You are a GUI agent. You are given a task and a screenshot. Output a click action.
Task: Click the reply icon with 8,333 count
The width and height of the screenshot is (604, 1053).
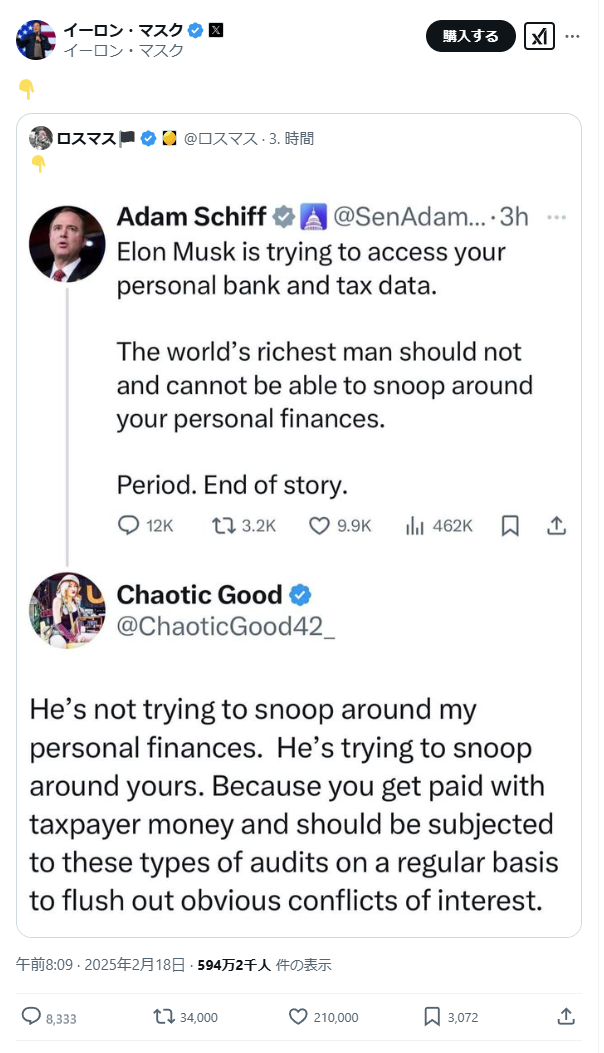click(31, 1016)
